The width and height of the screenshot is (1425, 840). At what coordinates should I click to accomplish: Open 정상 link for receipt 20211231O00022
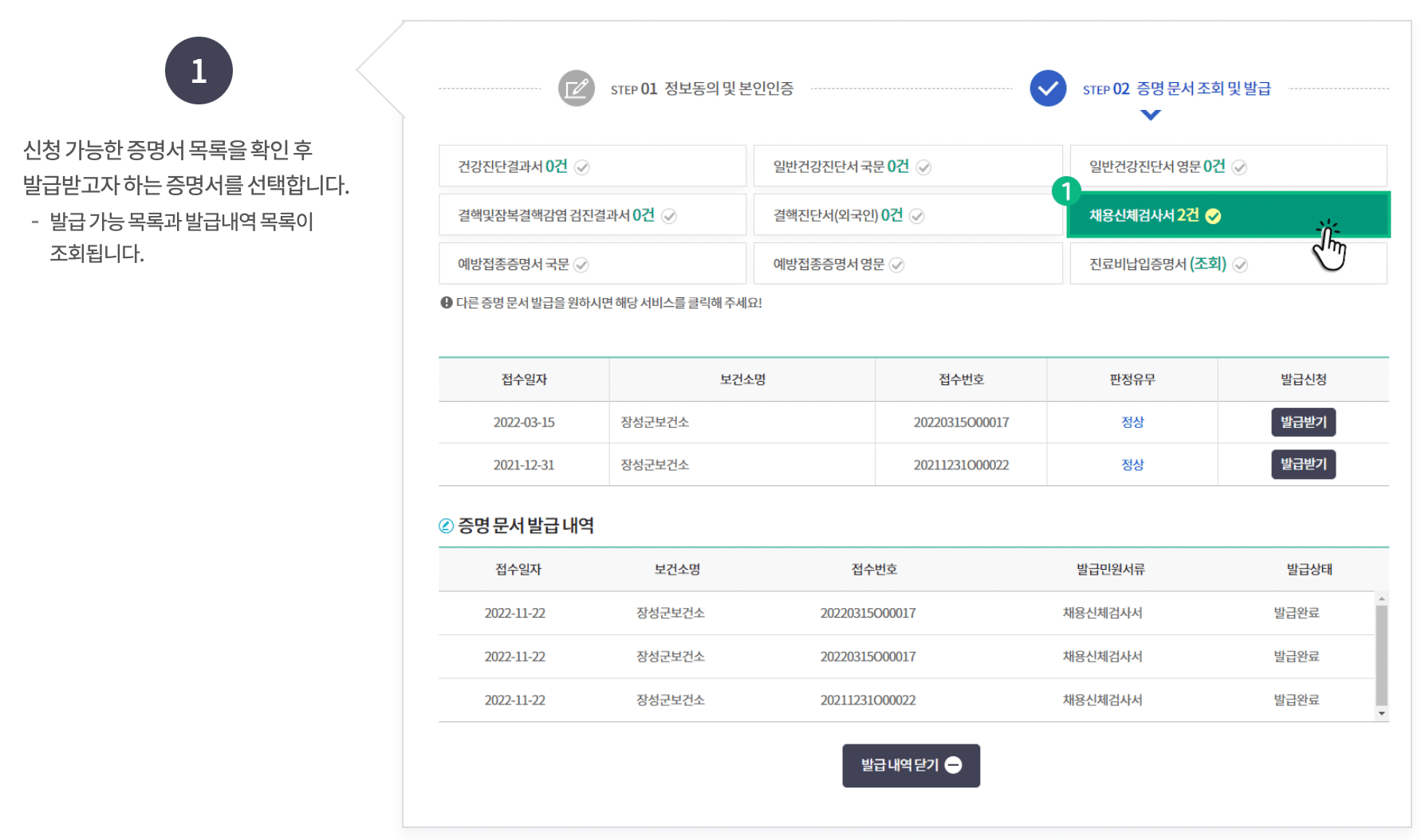(x=1132, y=465)
